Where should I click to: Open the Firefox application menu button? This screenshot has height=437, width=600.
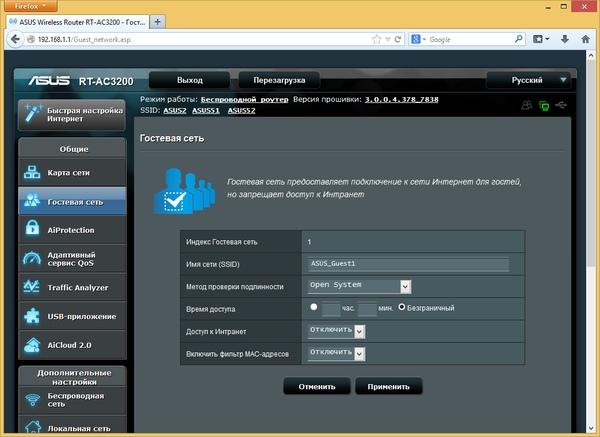[x=30, y=6]
